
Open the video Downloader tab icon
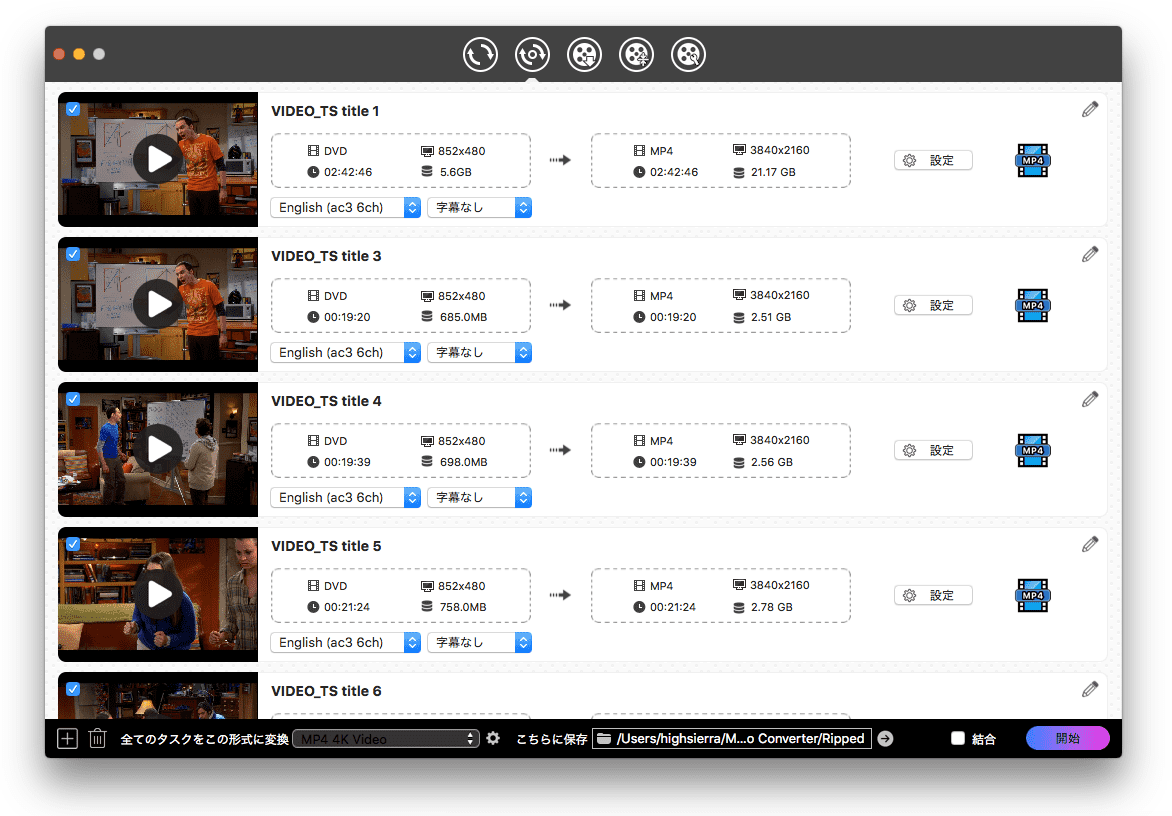[x=584, y=54]
